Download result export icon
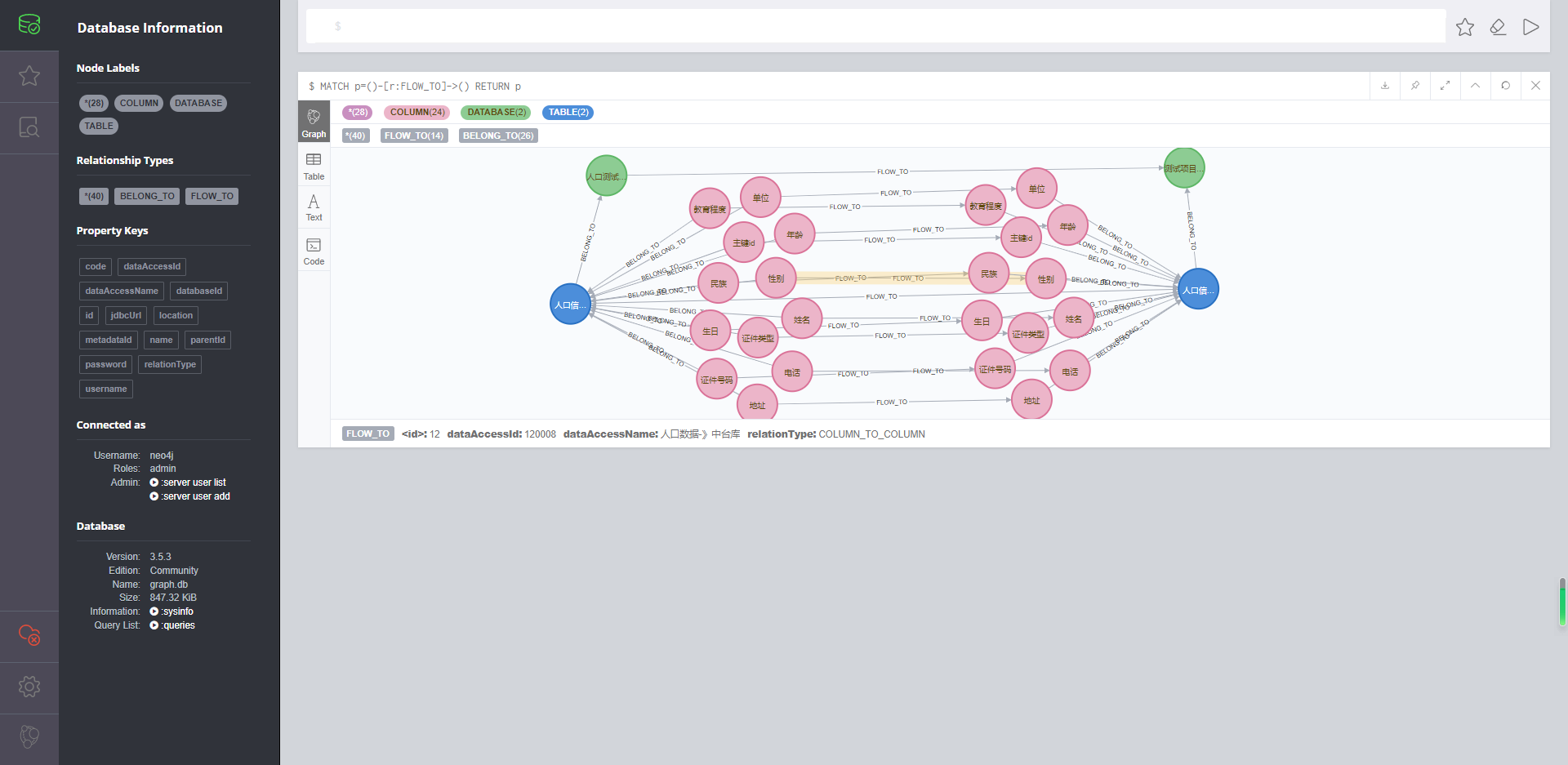1568x765 pixels. (1385, 86)
